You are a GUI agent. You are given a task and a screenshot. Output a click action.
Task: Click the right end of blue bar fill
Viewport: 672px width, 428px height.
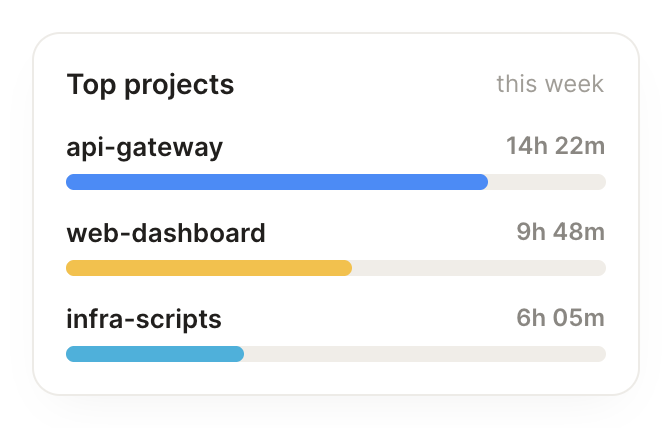coord(483,182)
